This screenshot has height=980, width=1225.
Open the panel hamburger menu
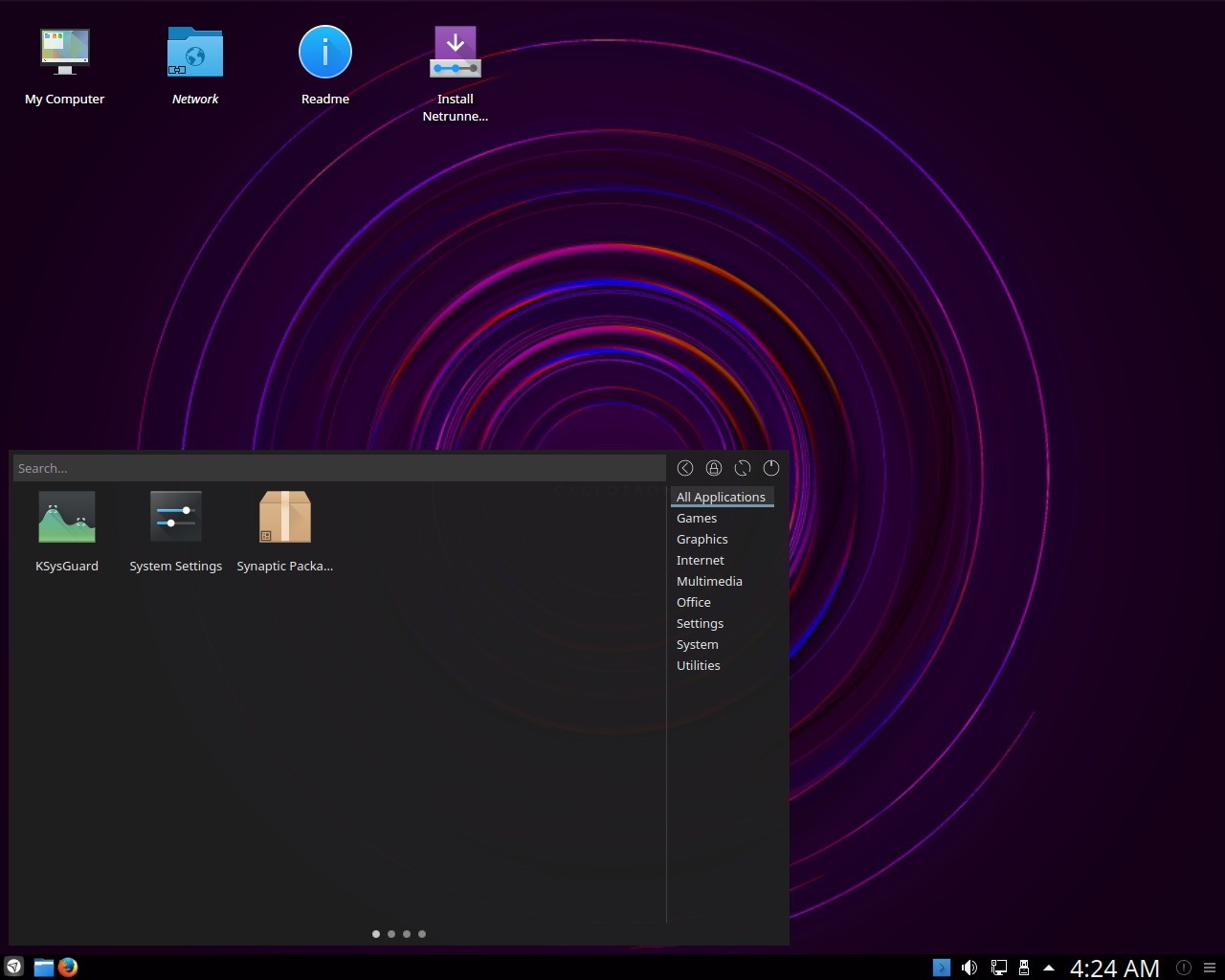click(1210, 968)
